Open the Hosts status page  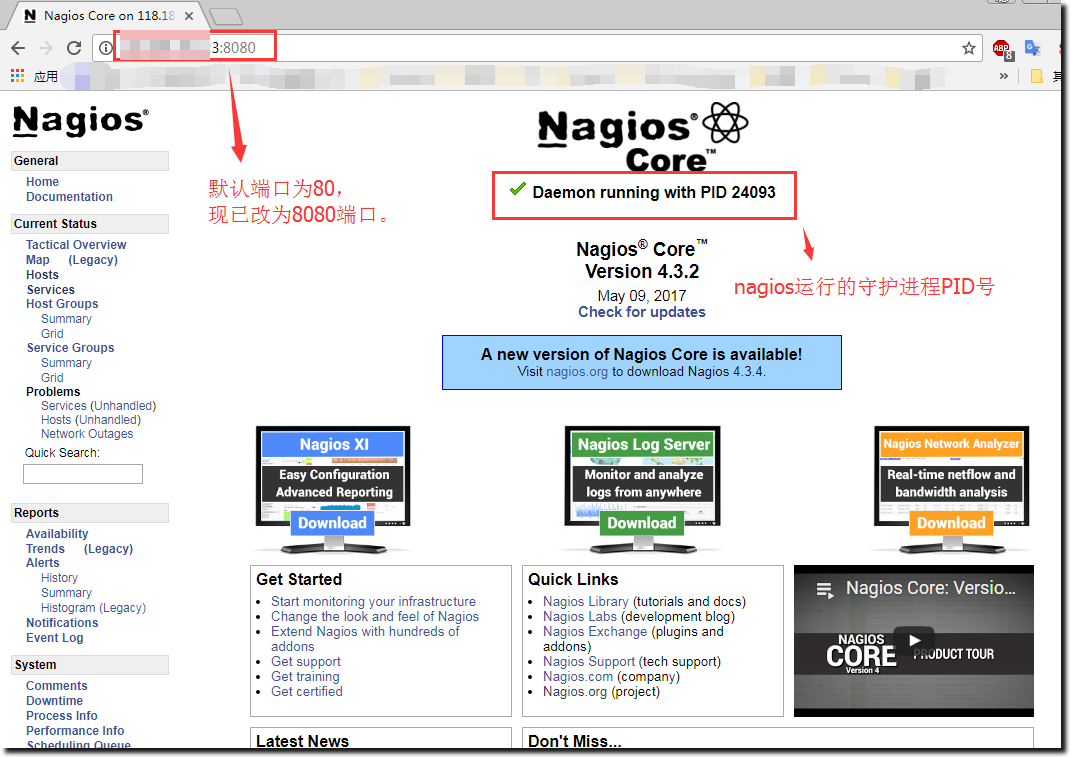42,275
